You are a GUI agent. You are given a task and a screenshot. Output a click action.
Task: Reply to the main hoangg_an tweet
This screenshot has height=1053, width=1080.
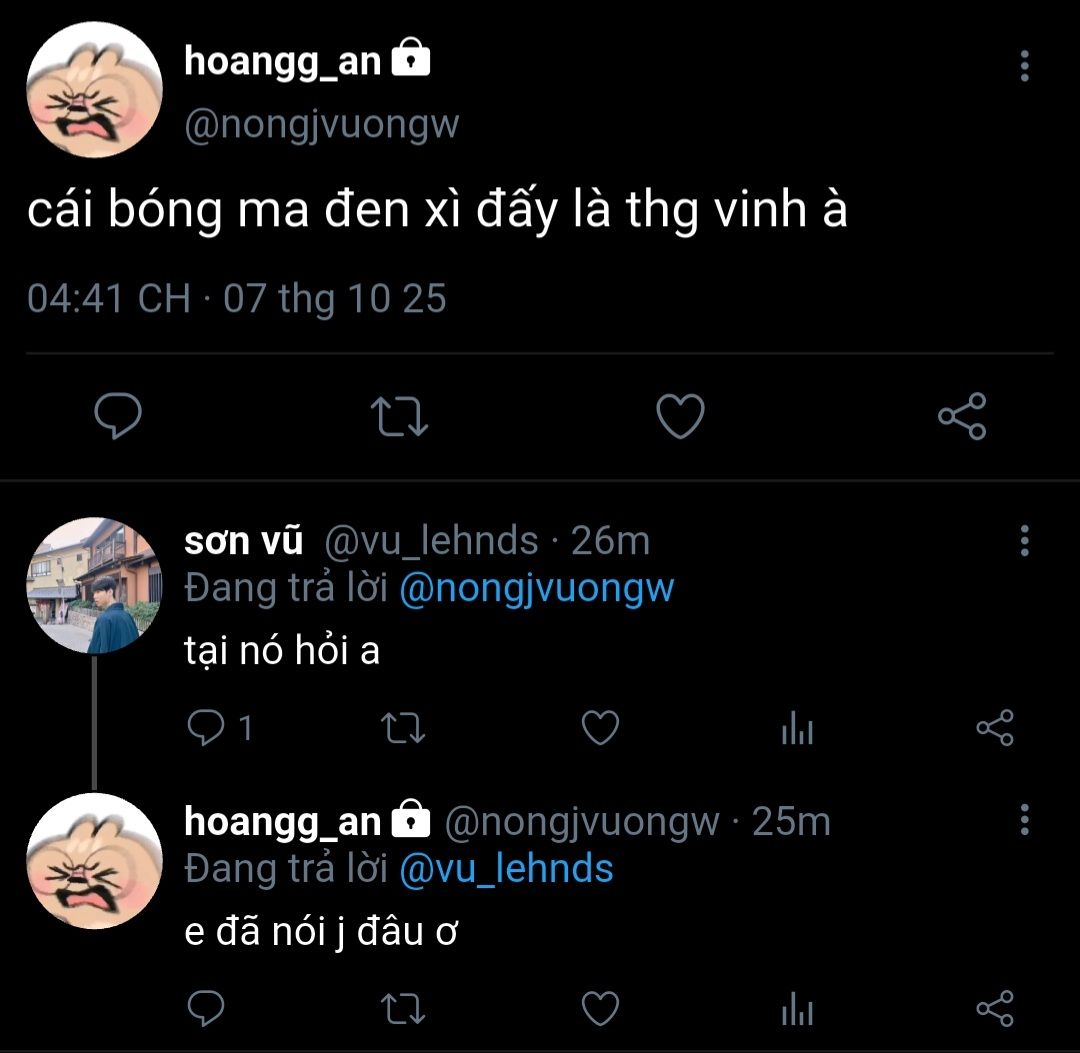point(118,415)
